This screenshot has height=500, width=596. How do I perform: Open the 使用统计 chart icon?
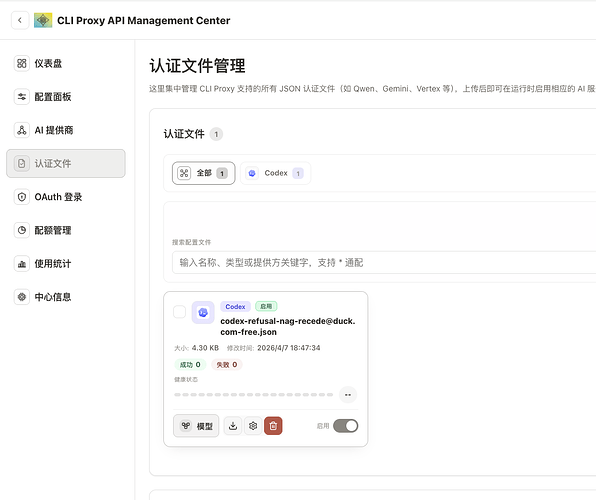click(22, 263)
